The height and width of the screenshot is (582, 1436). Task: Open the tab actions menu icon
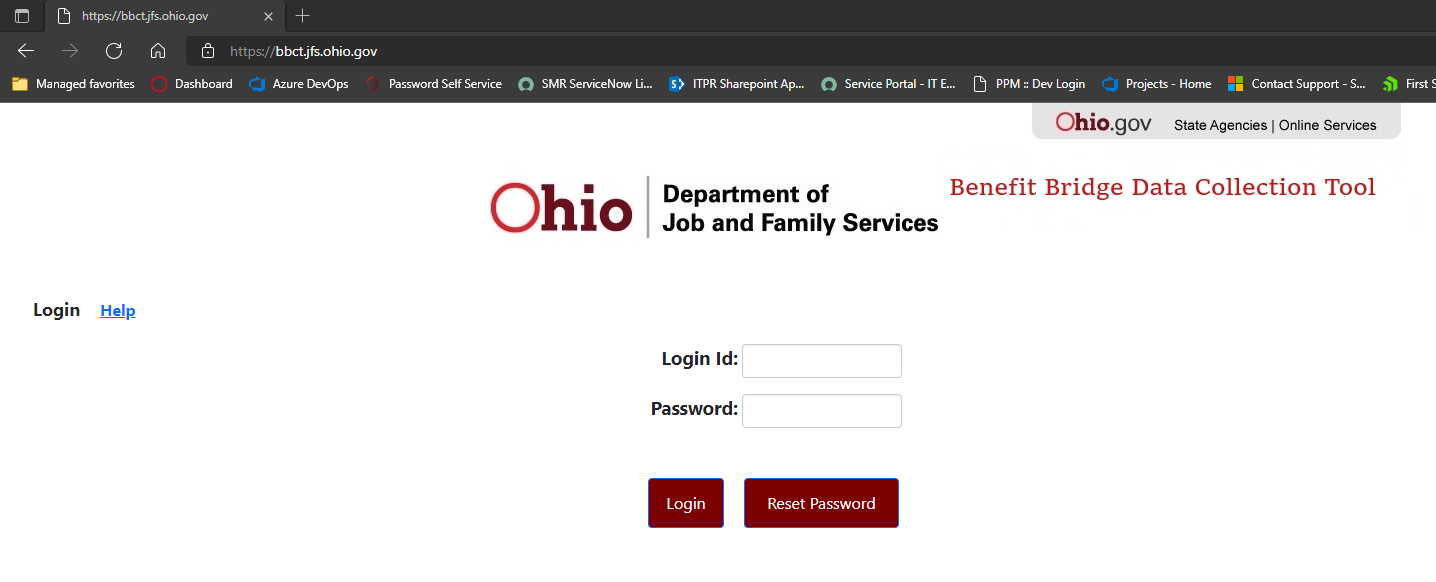pos(22,16)
